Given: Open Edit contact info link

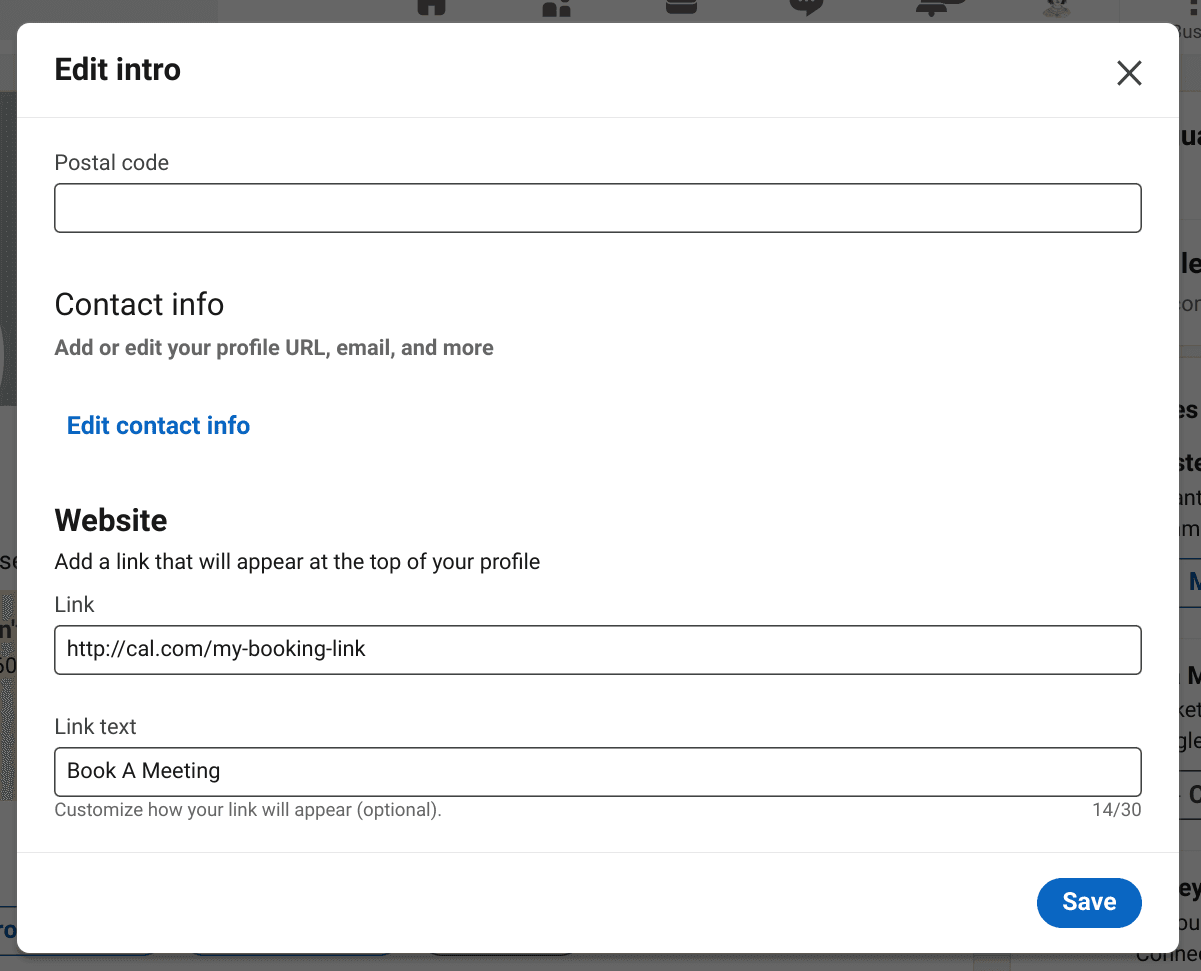Looking at the screenshot, I should pos(158,426).
